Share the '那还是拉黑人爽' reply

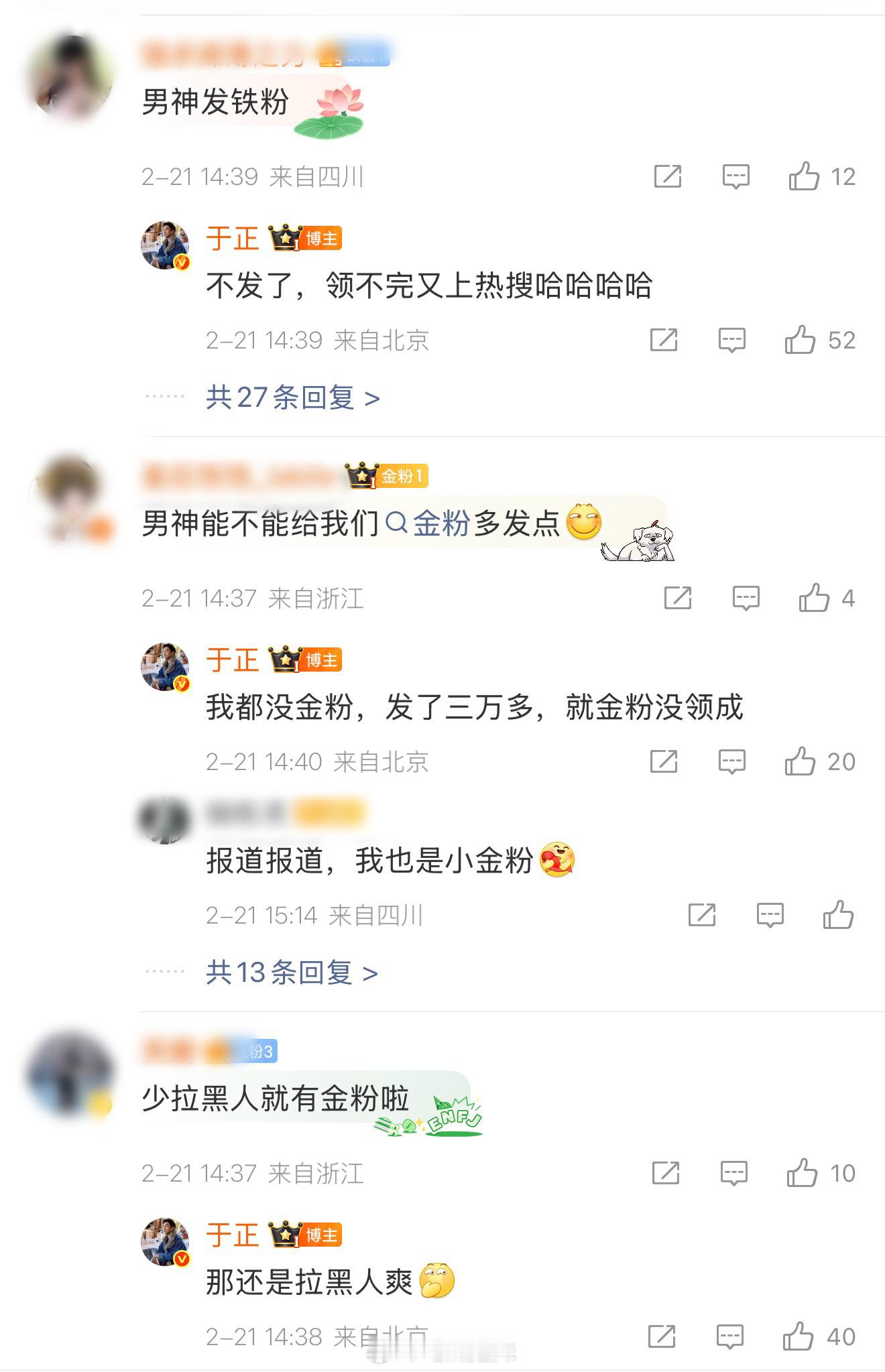coord(662,1336)
